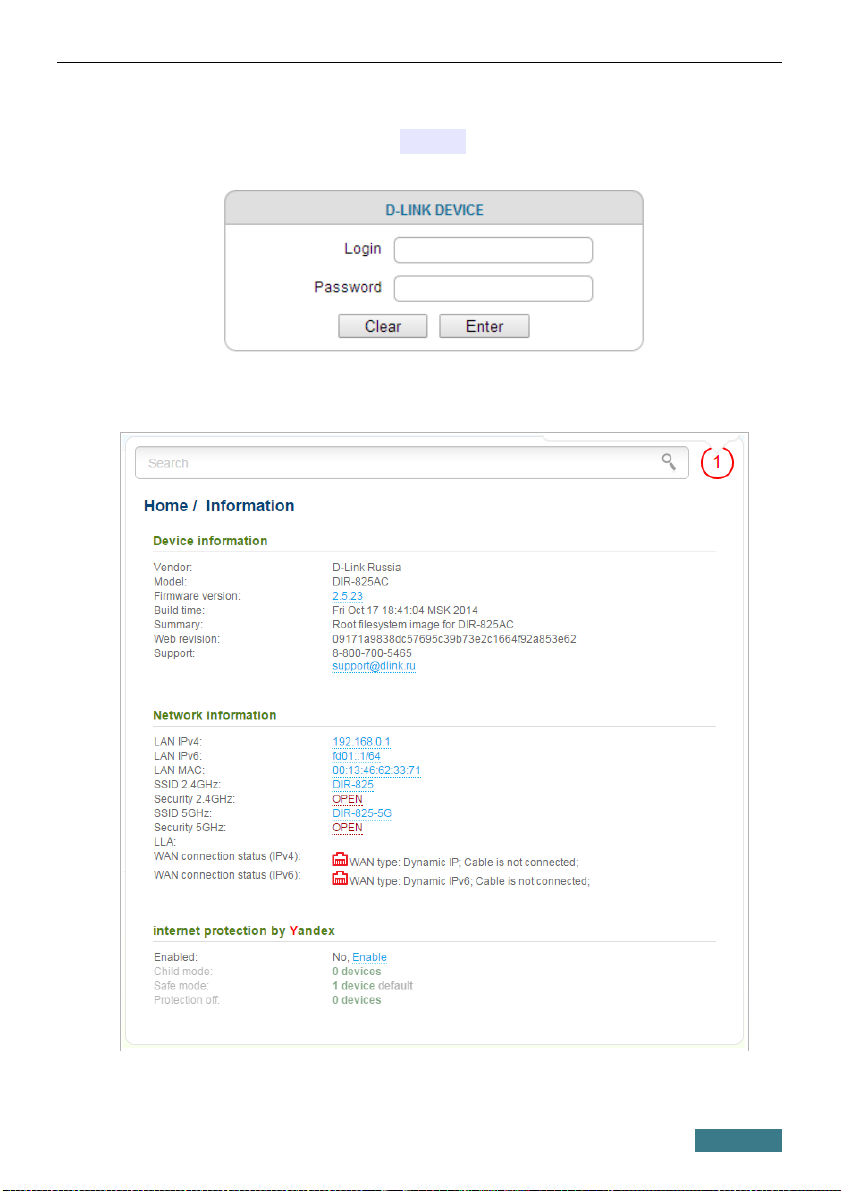Click the red WAN IPv6 connection status icon
841x1191 pixels.
(x=340, y=879)
